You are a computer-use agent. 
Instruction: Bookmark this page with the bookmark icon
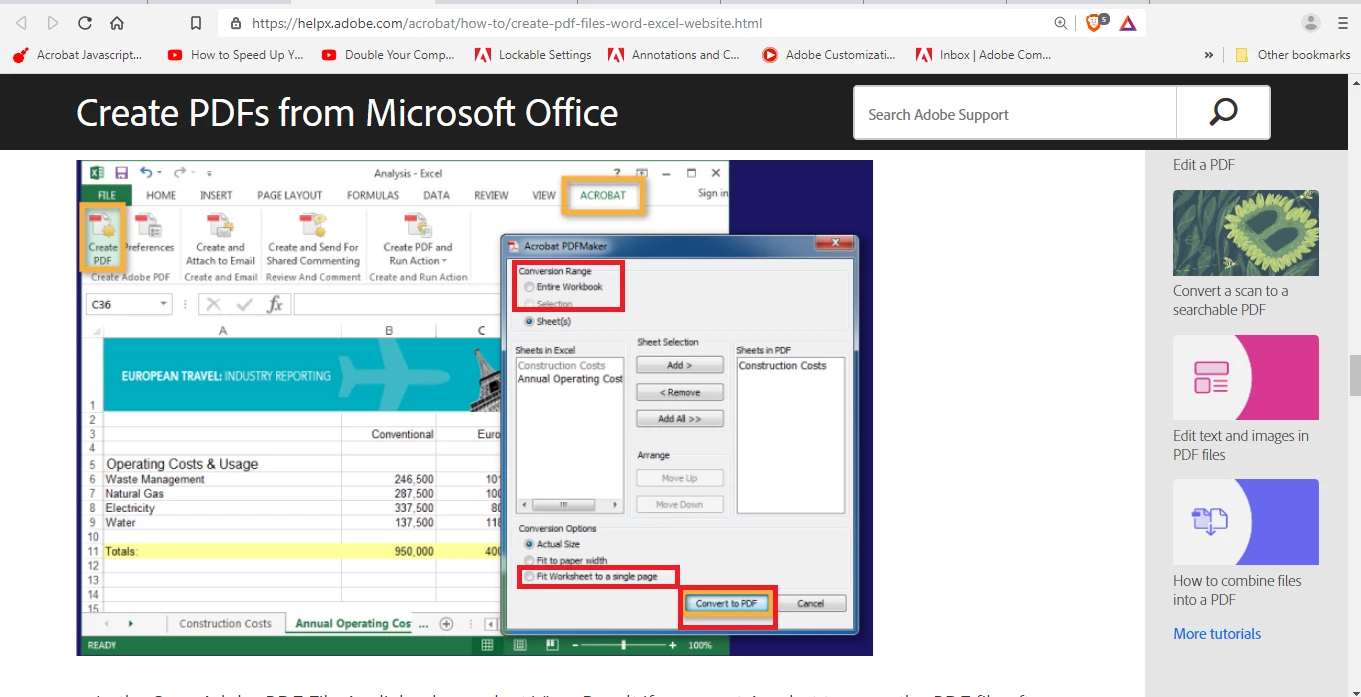point(196,23)
